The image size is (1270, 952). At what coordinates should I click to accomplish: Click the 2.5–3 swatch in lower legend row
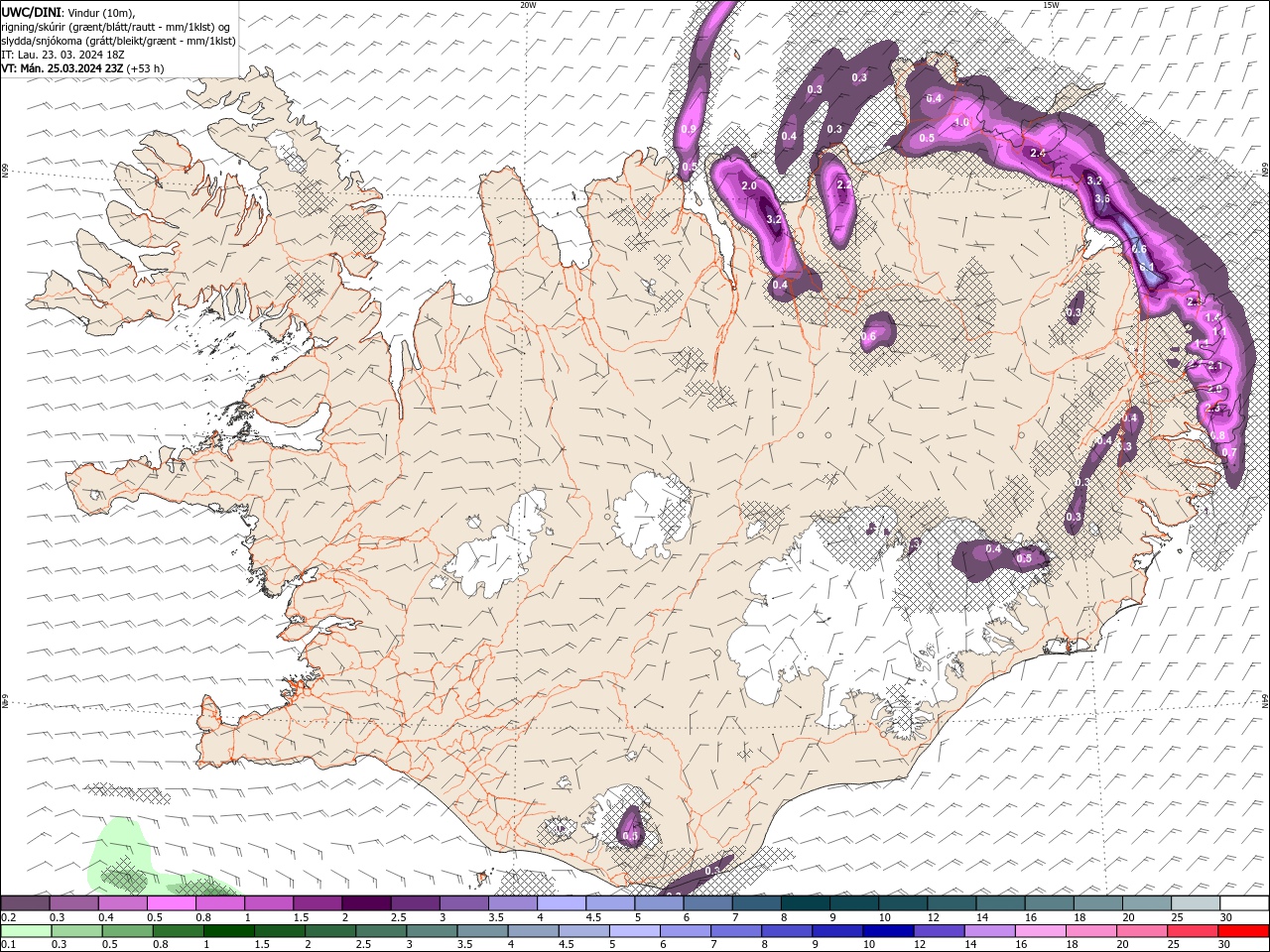pyautogui.click(x=380, y=930)
